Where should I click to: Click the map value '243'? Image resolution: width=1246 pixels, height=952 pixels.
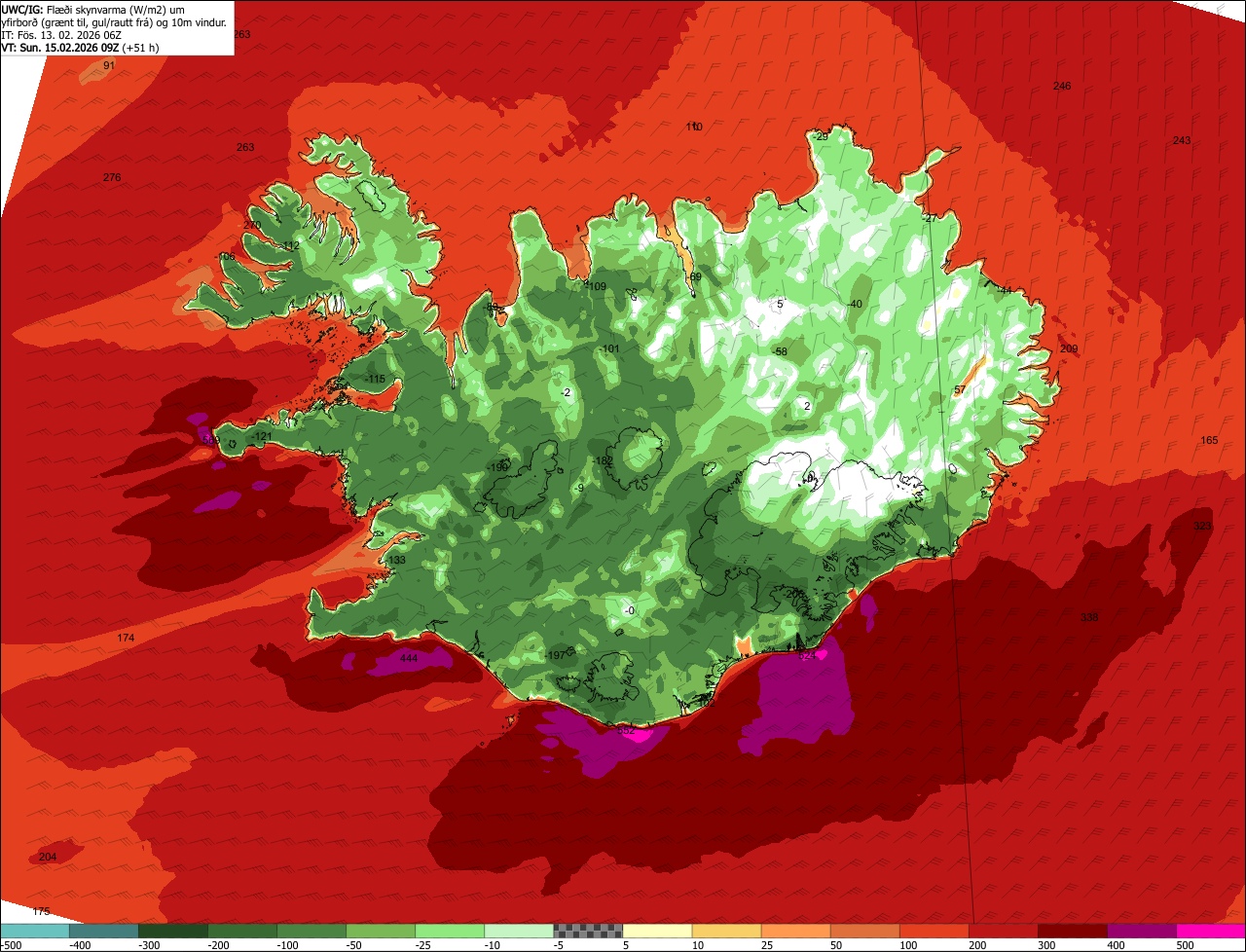1181,141
